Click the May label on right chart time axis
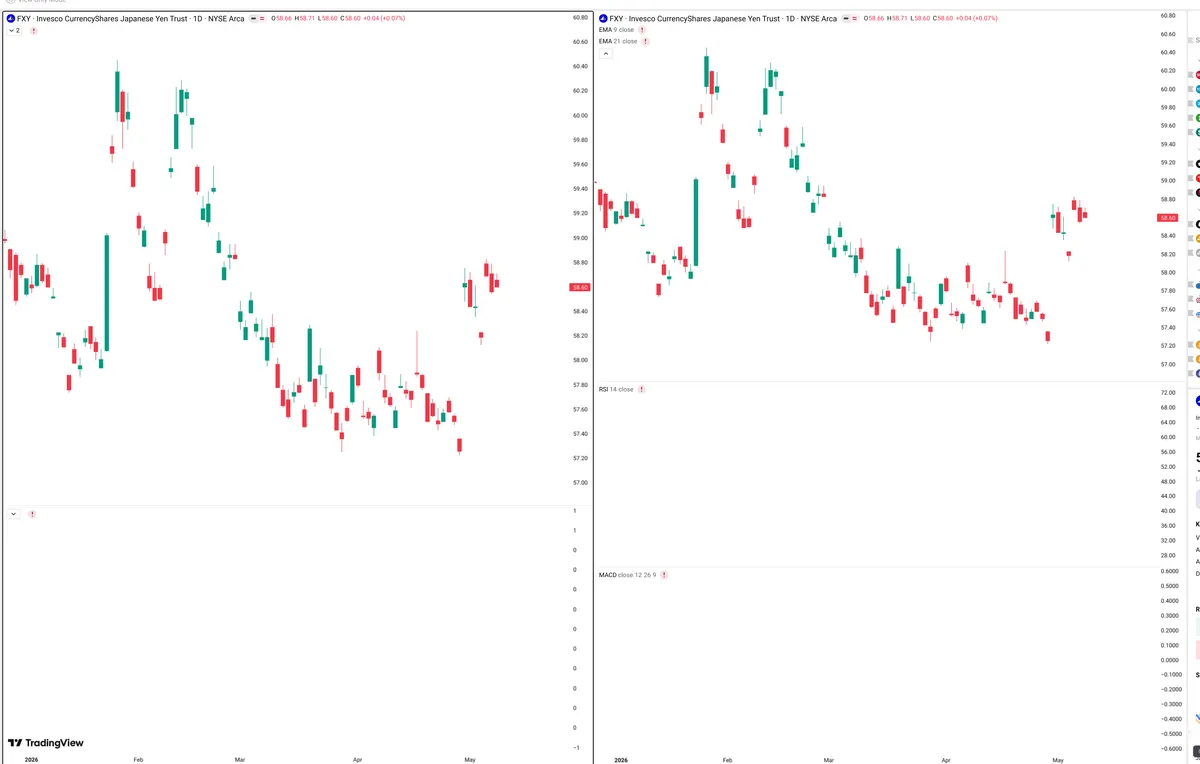Viewport: 1200px width, 764px height. pos(1058,760)
